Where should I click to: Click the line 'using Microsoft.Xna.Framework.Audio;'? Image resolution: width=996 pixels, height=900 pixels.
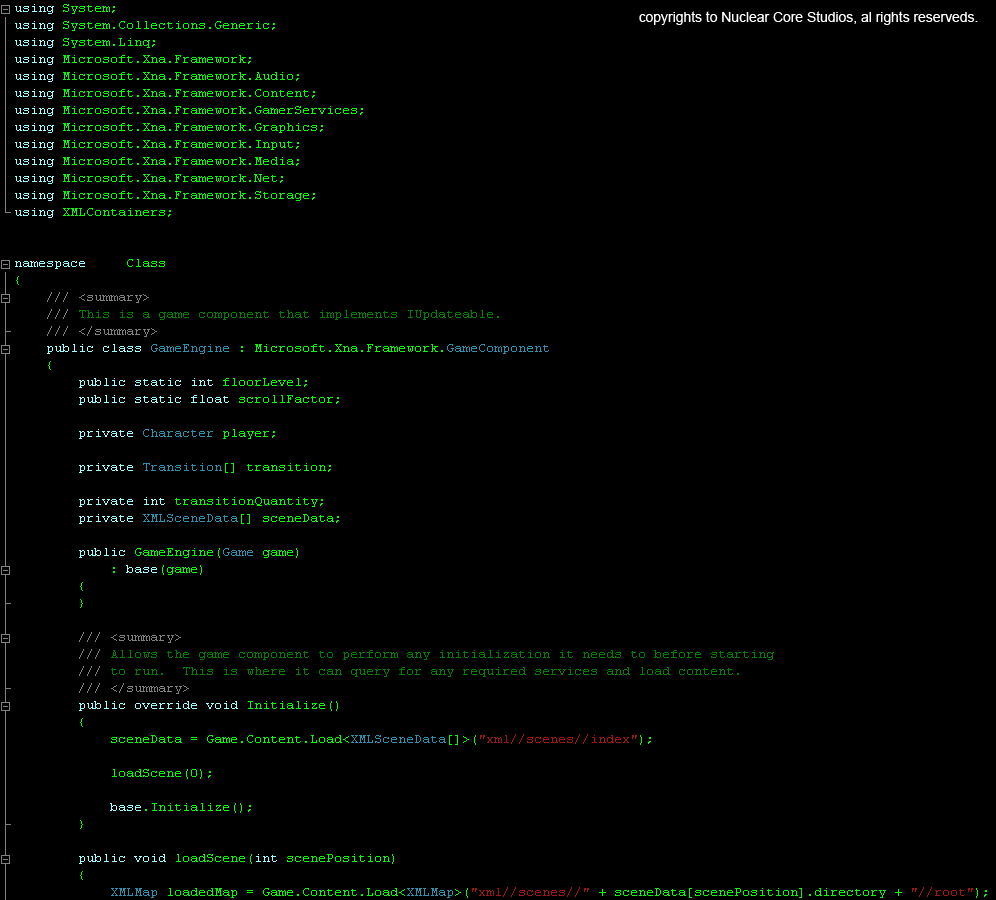[x=158, y=76]
